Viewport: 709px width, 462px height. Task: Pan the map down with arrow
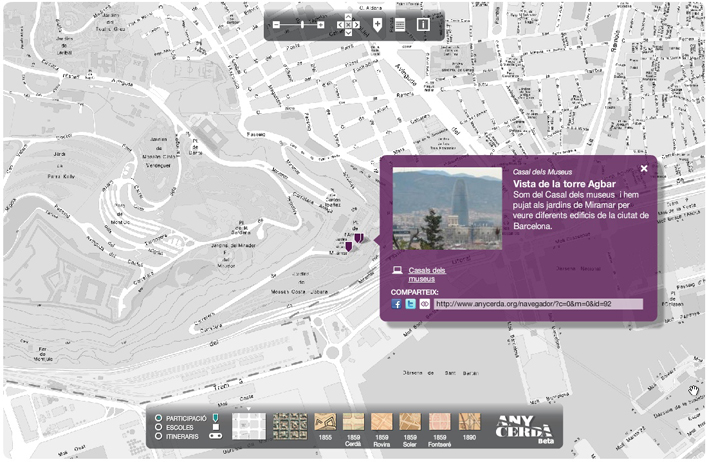point(348,33)
